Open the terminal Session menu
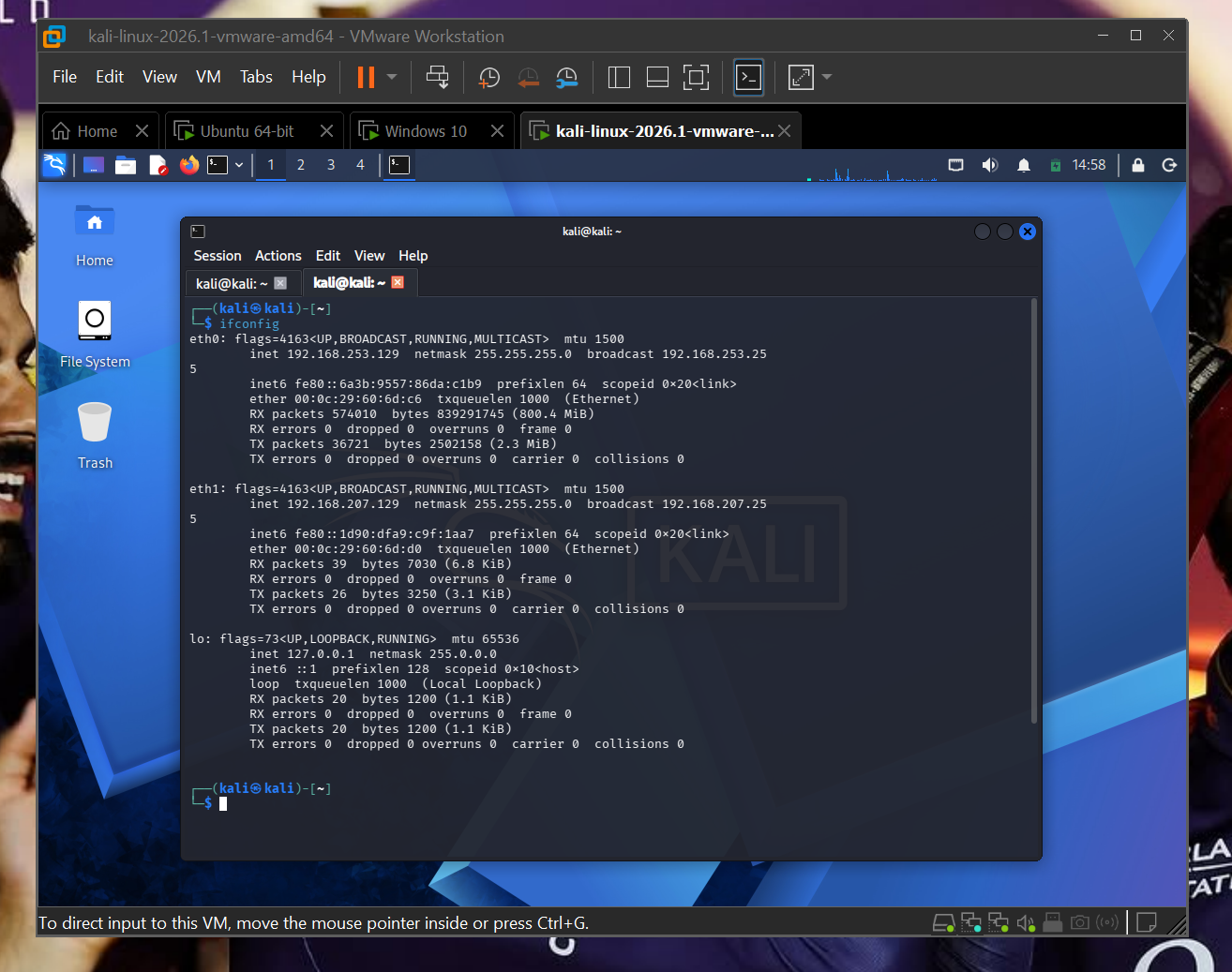This screenshot has width=1232, height=972. [218, 256]
